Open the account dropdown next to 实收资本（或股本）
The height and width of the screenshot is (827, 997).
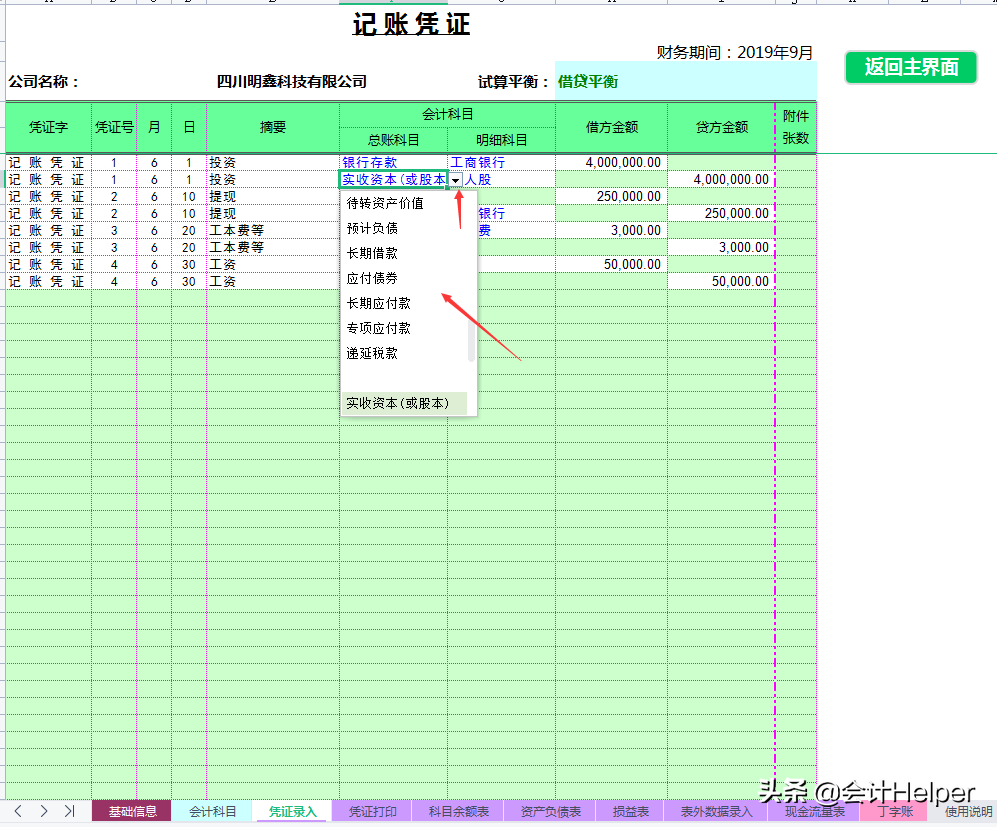(x=456, y=179)
